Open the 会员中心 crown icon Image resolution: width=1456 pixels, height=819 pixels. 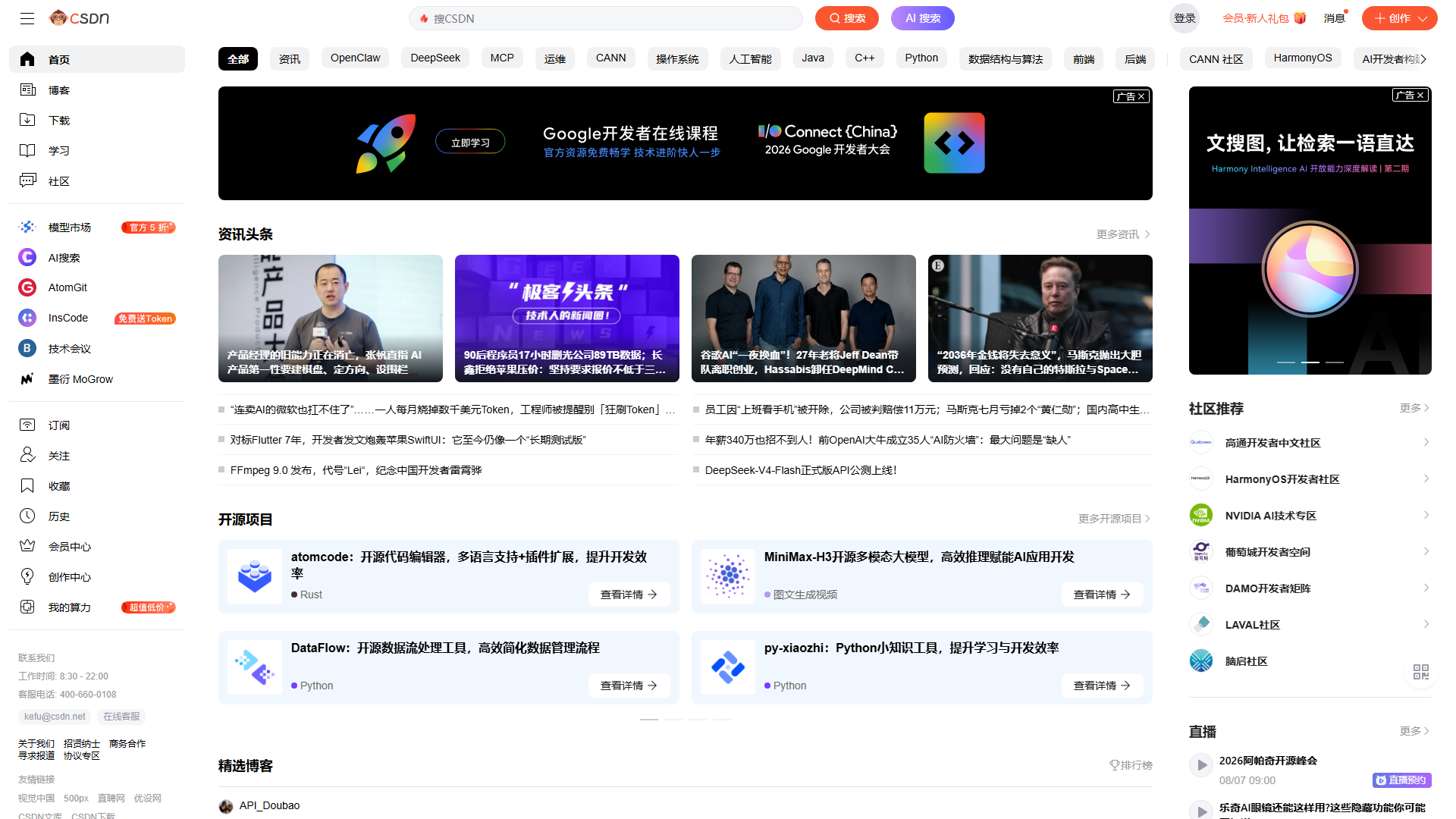(27, 547)
